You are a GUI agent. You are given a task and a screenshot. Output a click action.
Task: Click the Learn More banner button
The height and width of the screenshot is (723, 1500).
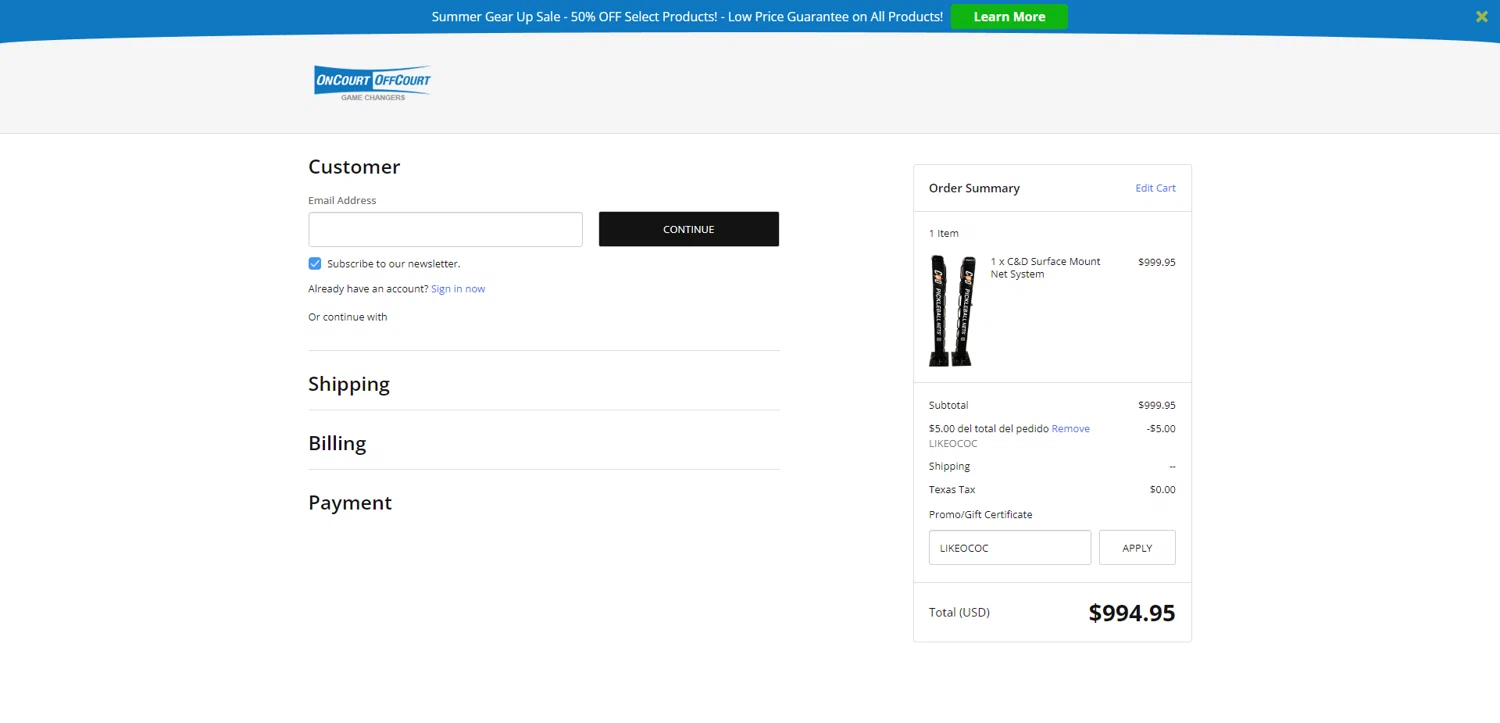coord(1009,17)
